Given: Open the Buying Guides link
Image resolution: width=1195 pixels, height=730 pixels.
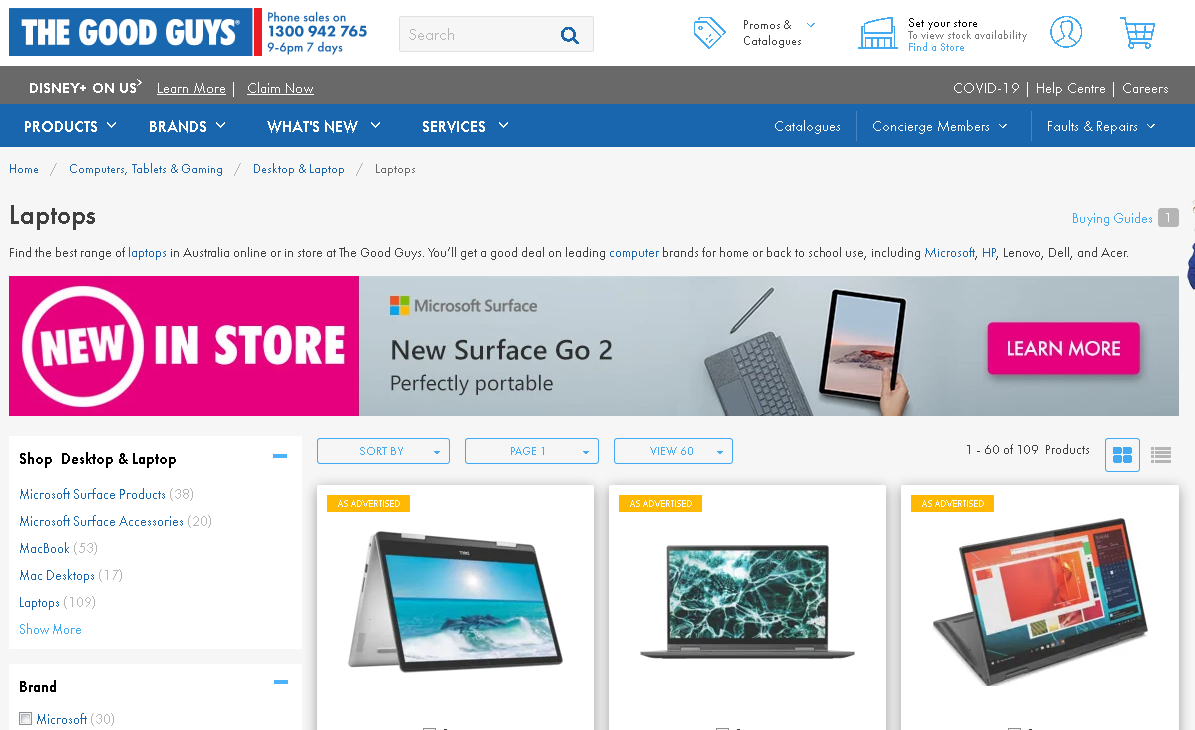Looking at the screenshot, I should (1112, 218).
